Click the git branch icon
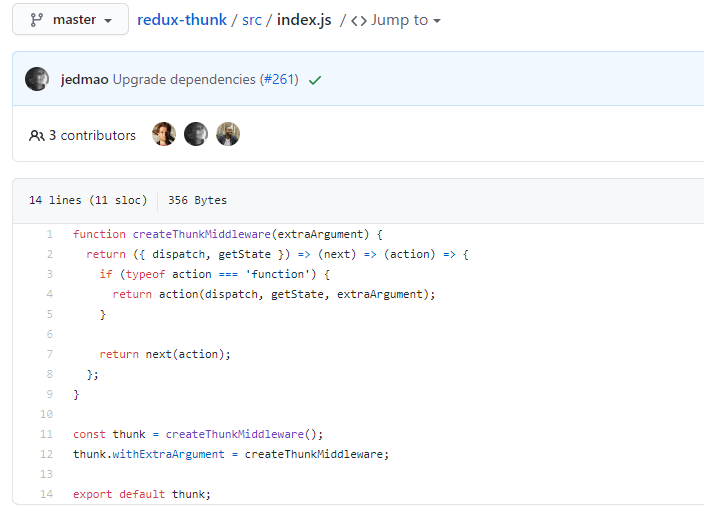 36,20
